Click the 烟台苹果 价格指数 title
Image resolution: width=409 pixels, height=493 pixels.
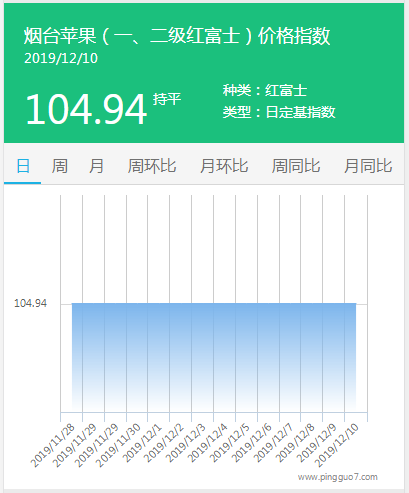coord(177,36)
